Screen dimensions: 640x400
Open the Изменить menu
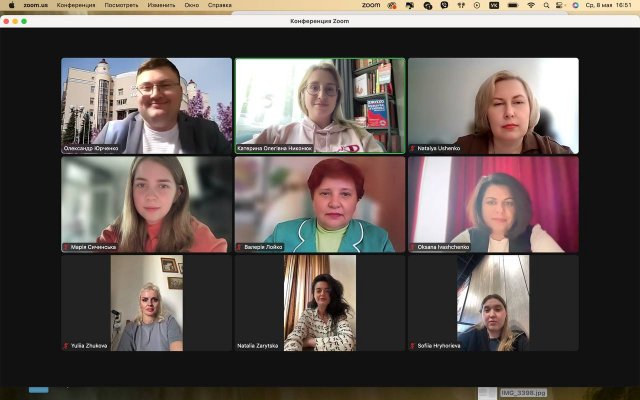(x=161, y=5)
